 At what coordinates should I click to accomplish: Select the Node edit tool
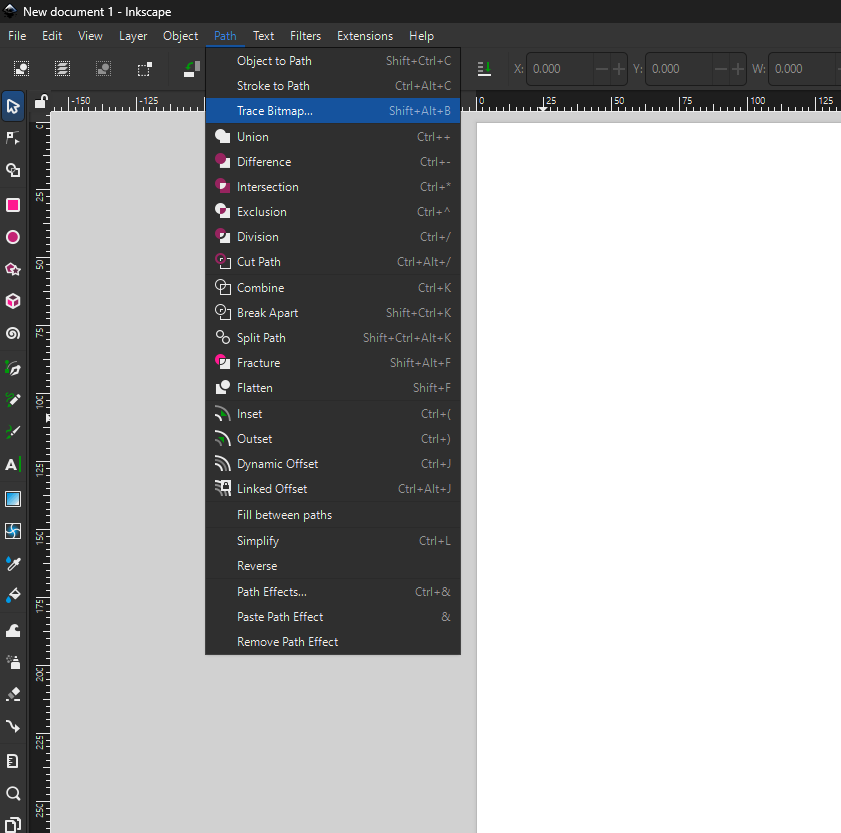click(x=13, y=138)
